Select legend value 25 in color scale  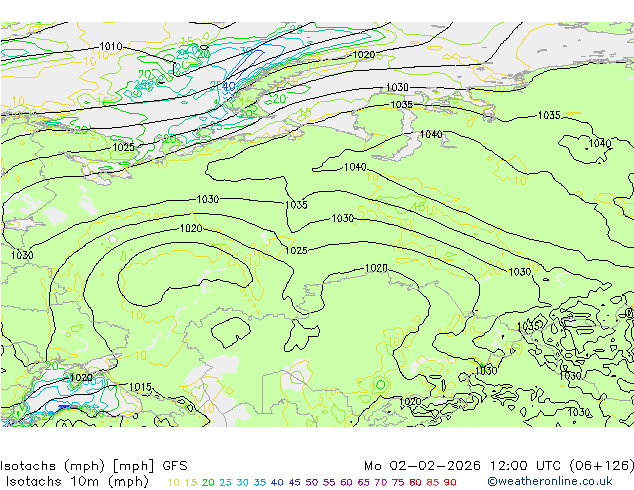pos(225,482)
